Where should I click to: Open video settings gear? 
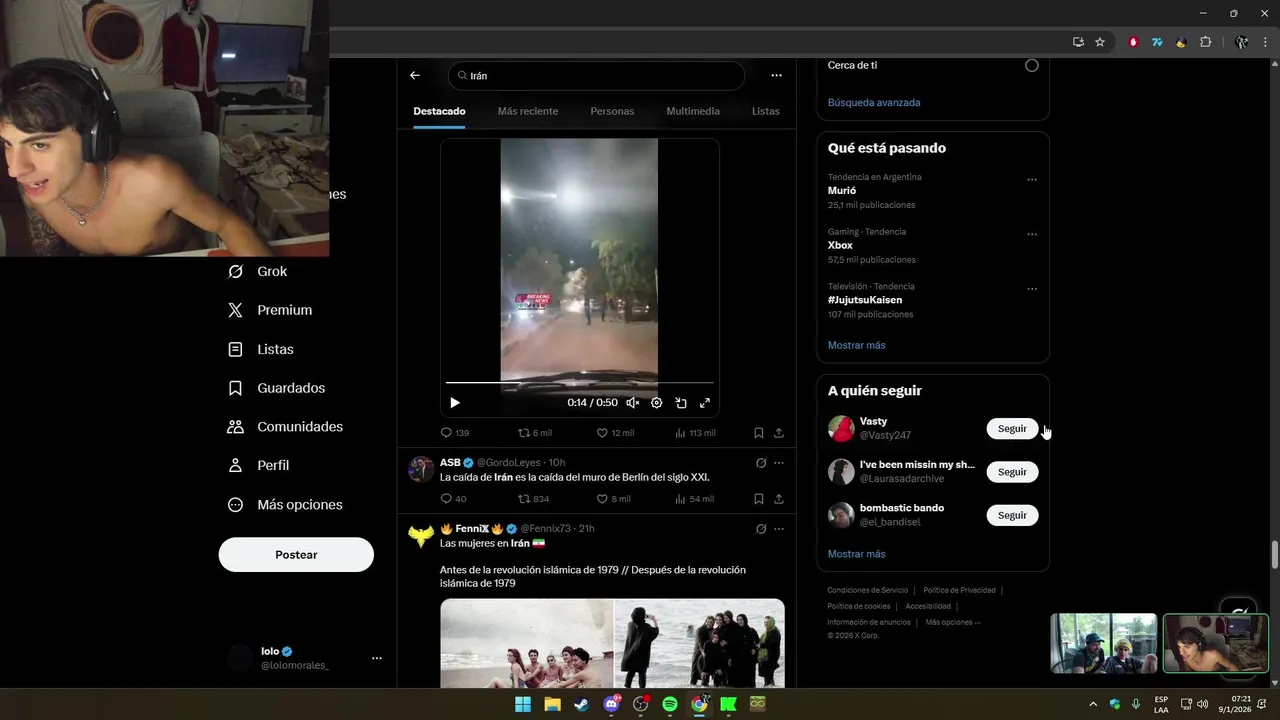pos(657,403)
